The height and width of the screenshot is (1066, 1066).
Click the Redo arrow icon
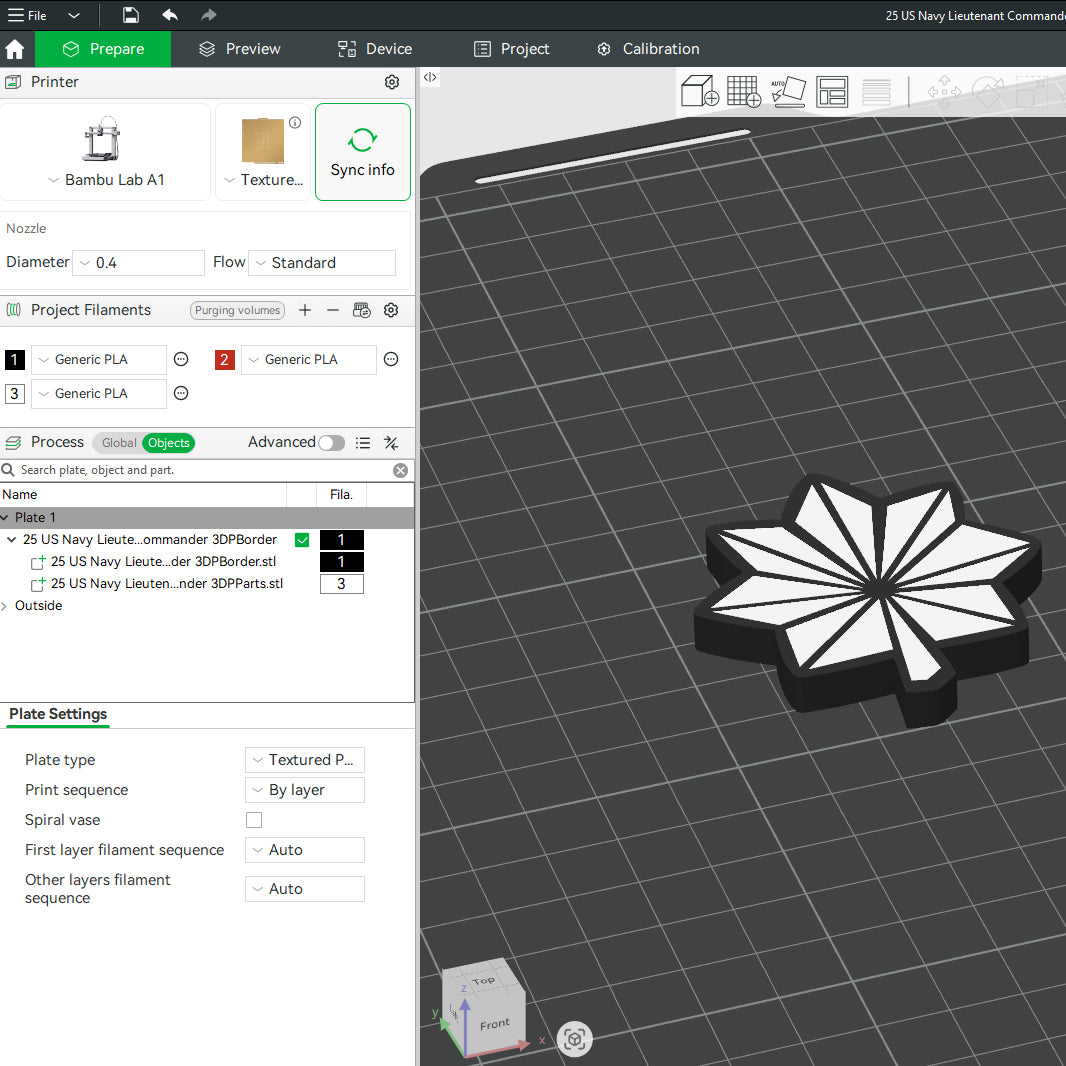[x=209, y=15]
